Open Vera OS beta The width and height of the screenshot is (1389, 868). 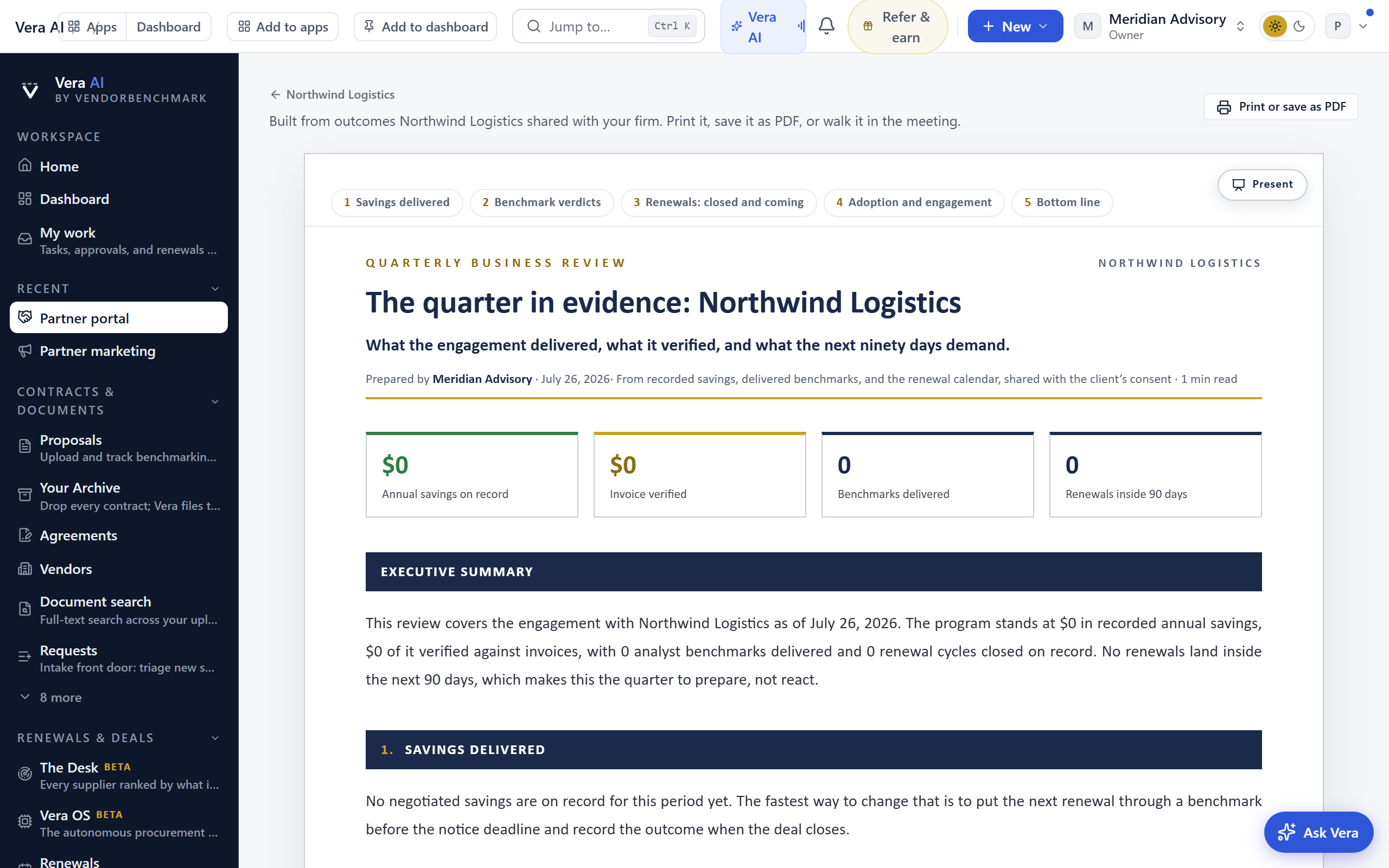click(119, 823)
